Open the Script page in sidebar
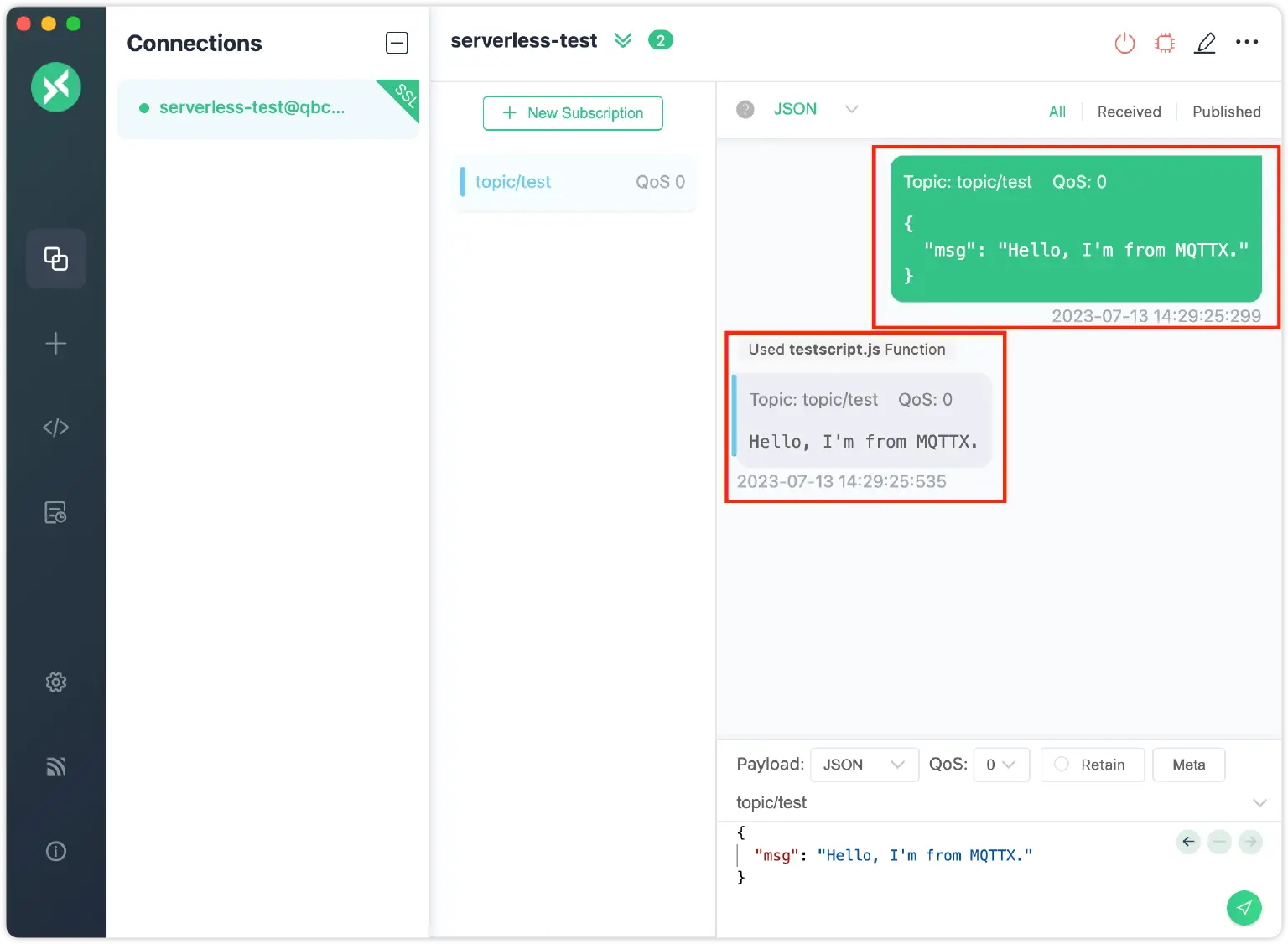 pos(55,428)
